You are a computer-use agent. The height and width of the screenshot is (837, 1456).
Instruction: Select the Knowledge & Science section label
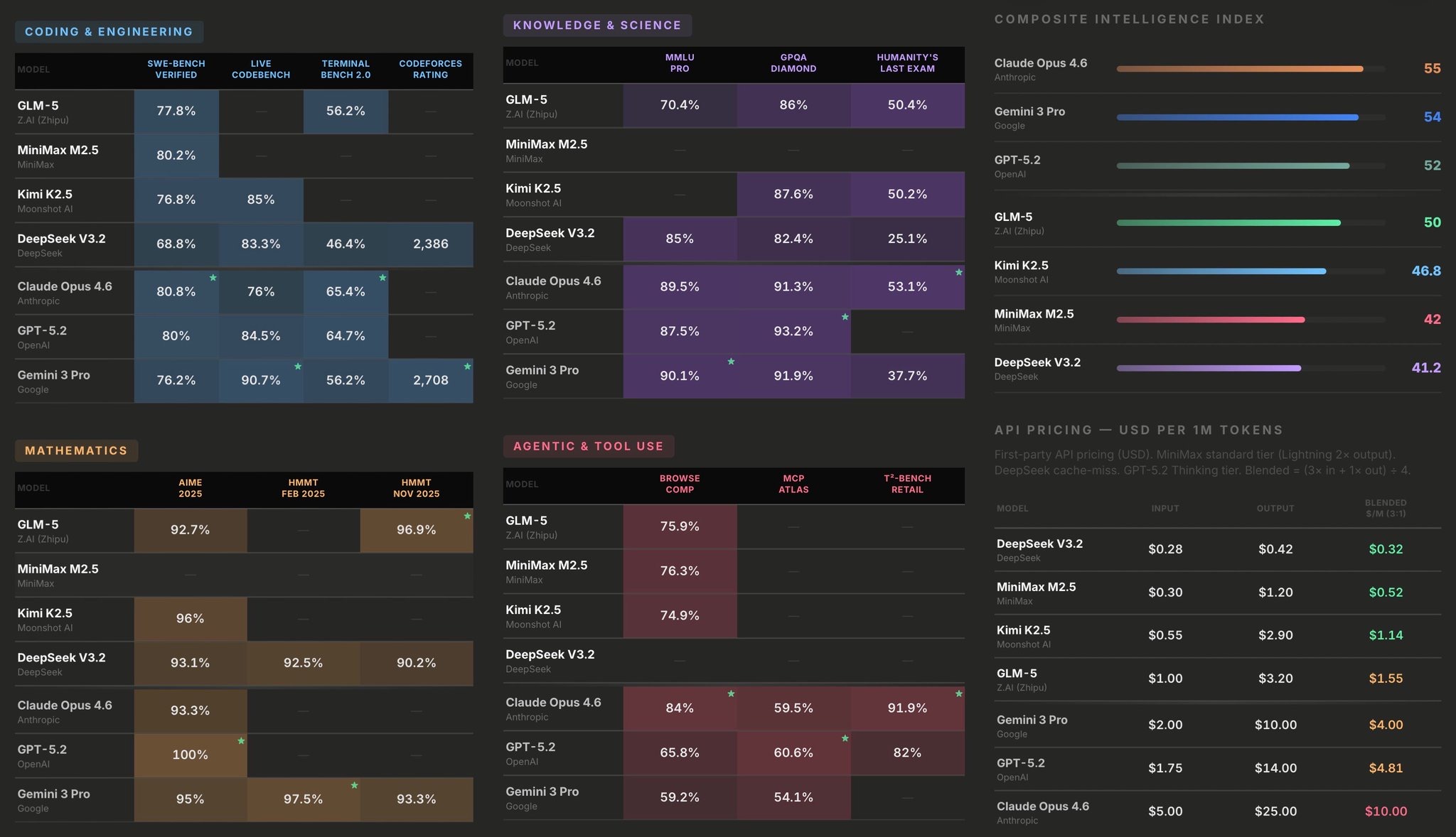tap(596, 25)
